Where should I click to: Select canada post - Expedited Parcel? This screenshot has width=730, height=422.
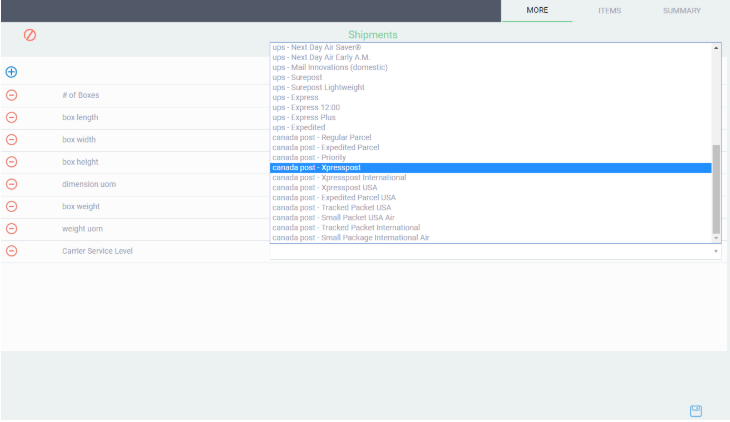click(x=491, y=148)
